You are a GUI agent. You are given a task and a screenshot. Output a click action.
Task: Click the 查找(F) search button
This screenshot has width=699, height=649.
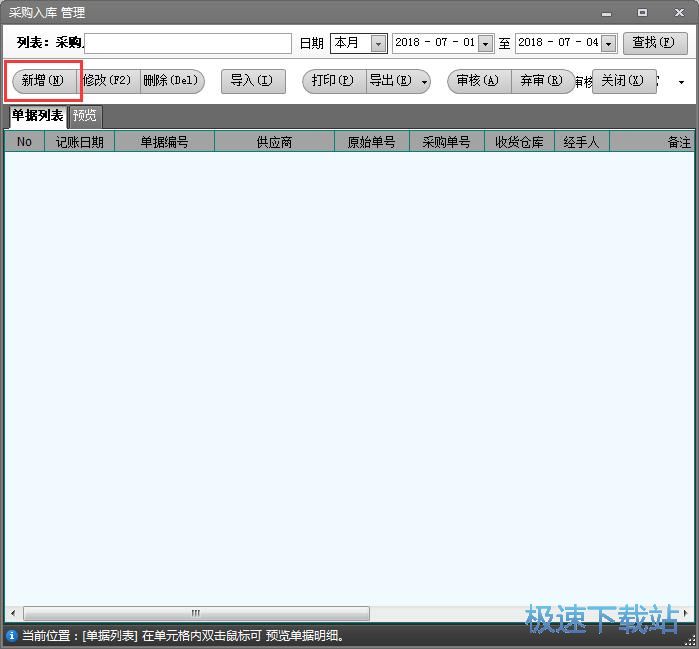pyautogui.click(x=655, y=43)
